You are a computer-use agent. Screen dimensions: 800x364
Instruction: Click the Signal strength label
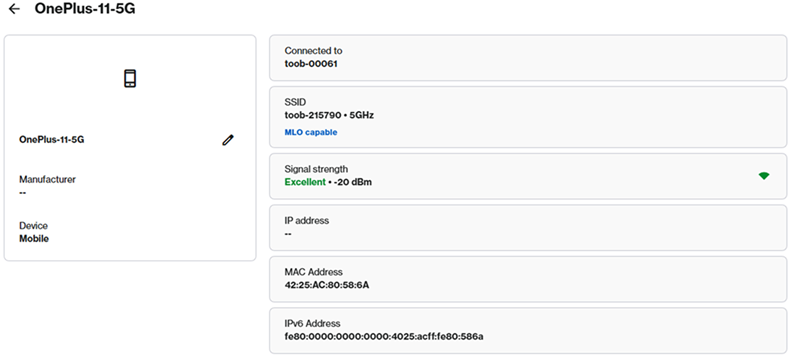coord(316,169)
